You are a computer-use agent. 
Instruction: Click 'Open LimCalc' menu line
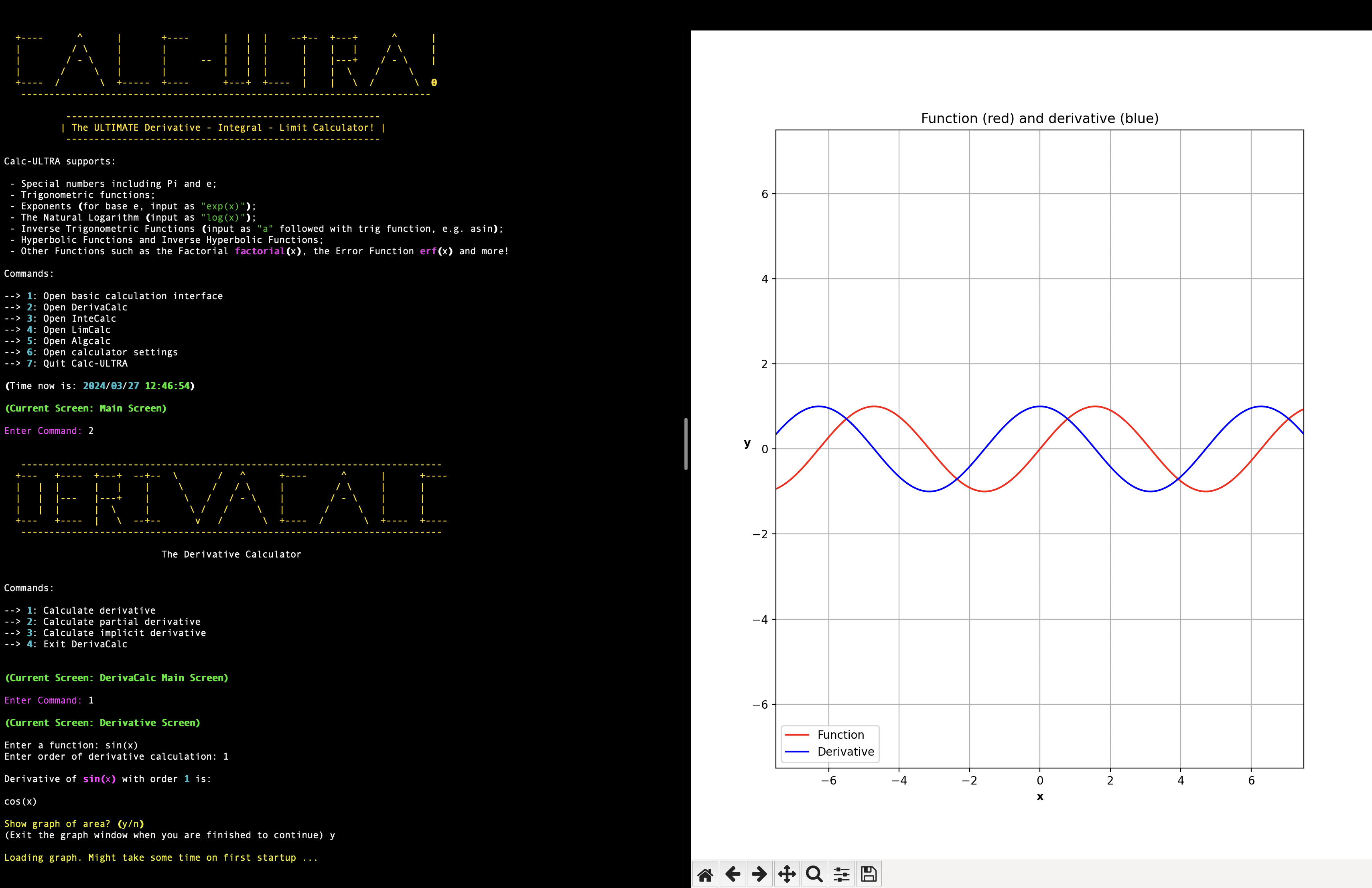coord(57,330)
